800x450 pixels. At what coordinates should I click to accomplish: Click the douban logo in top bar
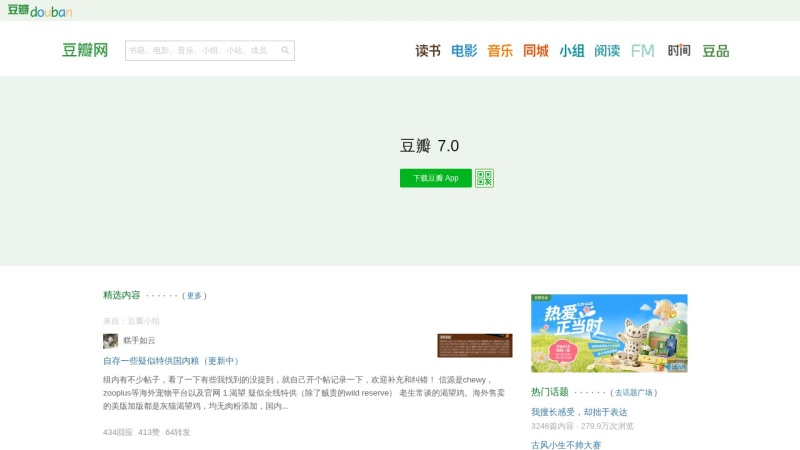click(40, 10)
